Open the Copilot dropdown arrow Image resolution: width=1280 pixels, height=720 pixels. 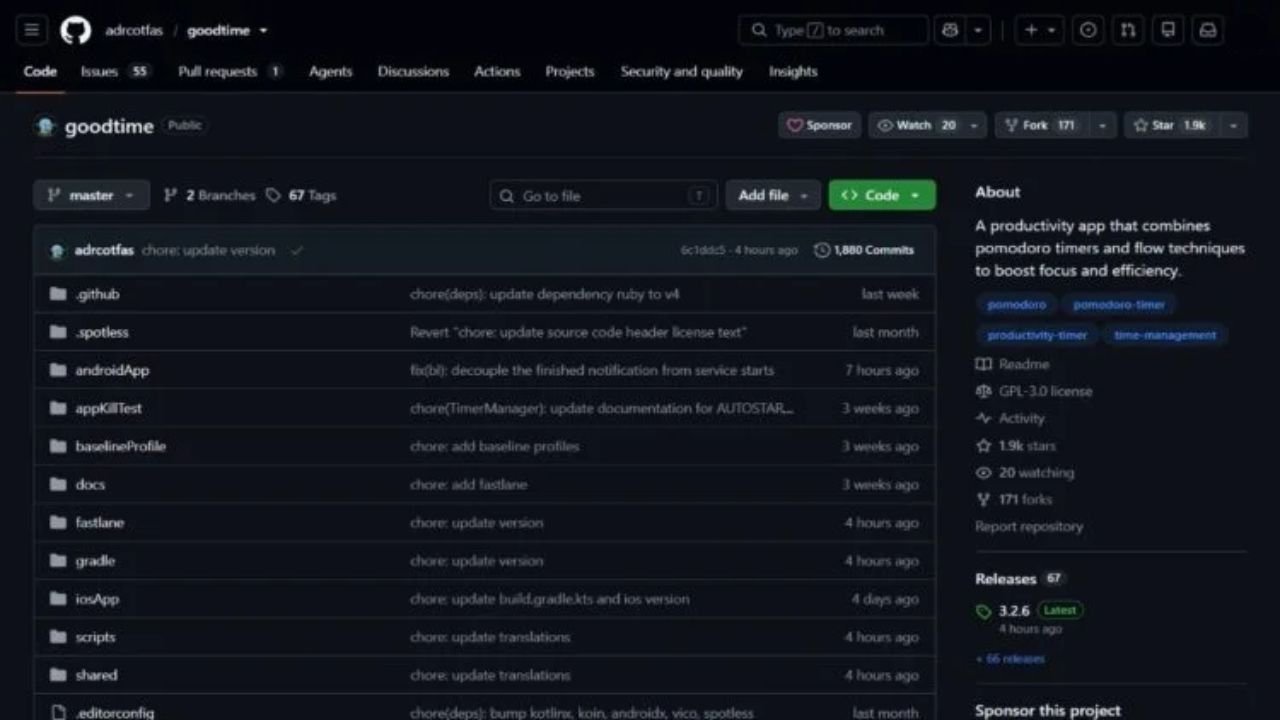click(x=978, y=30)
